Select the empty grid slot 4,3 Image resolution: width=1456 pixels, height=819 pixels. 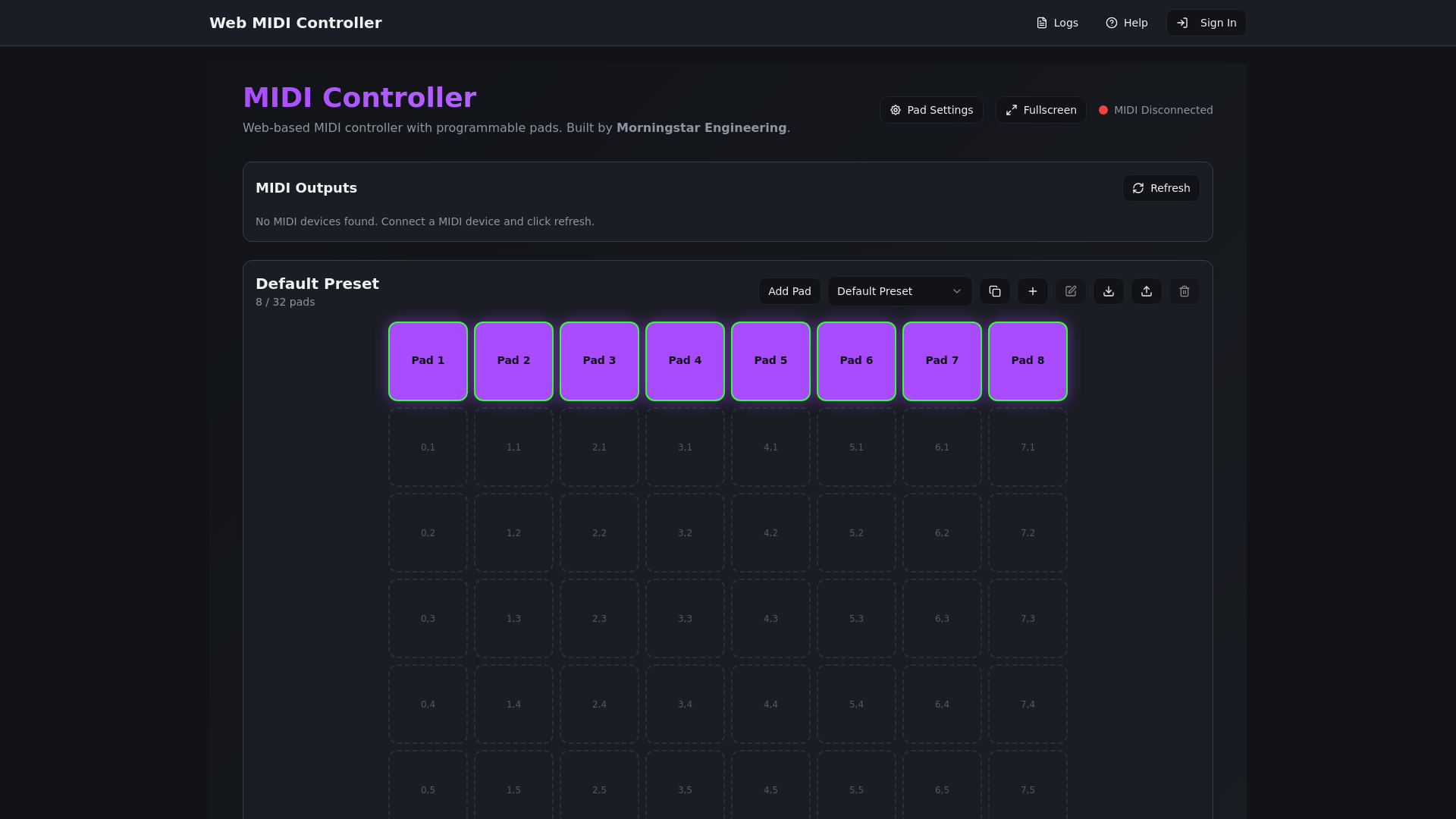click(770, 619)
